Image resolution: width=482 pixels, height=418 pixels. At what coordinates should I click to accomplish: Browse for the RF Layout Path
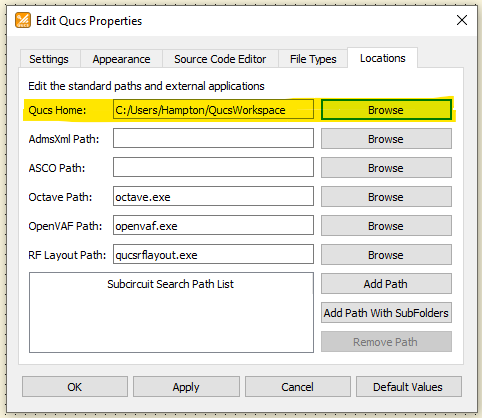386,255
